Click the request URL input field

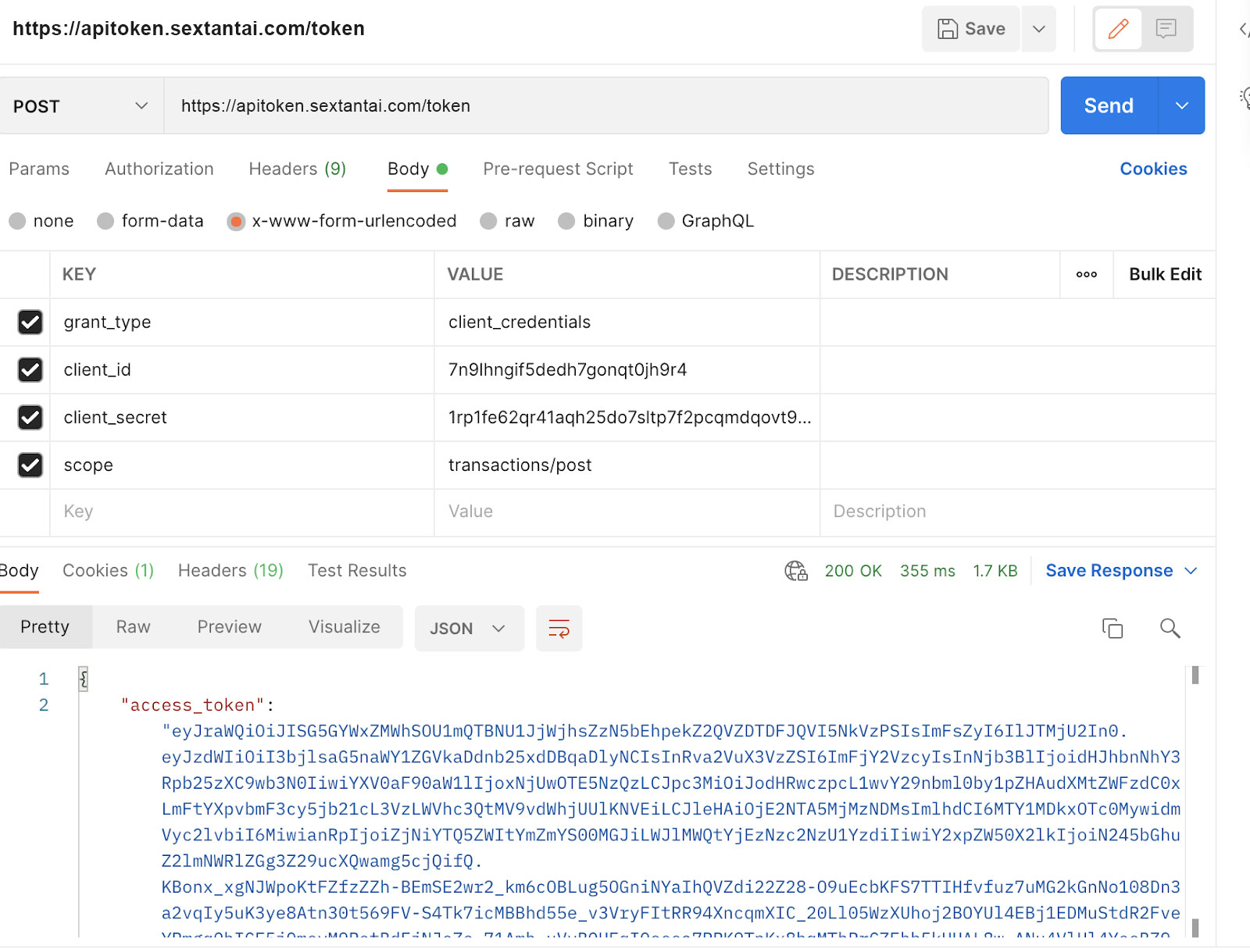(605, 106)
